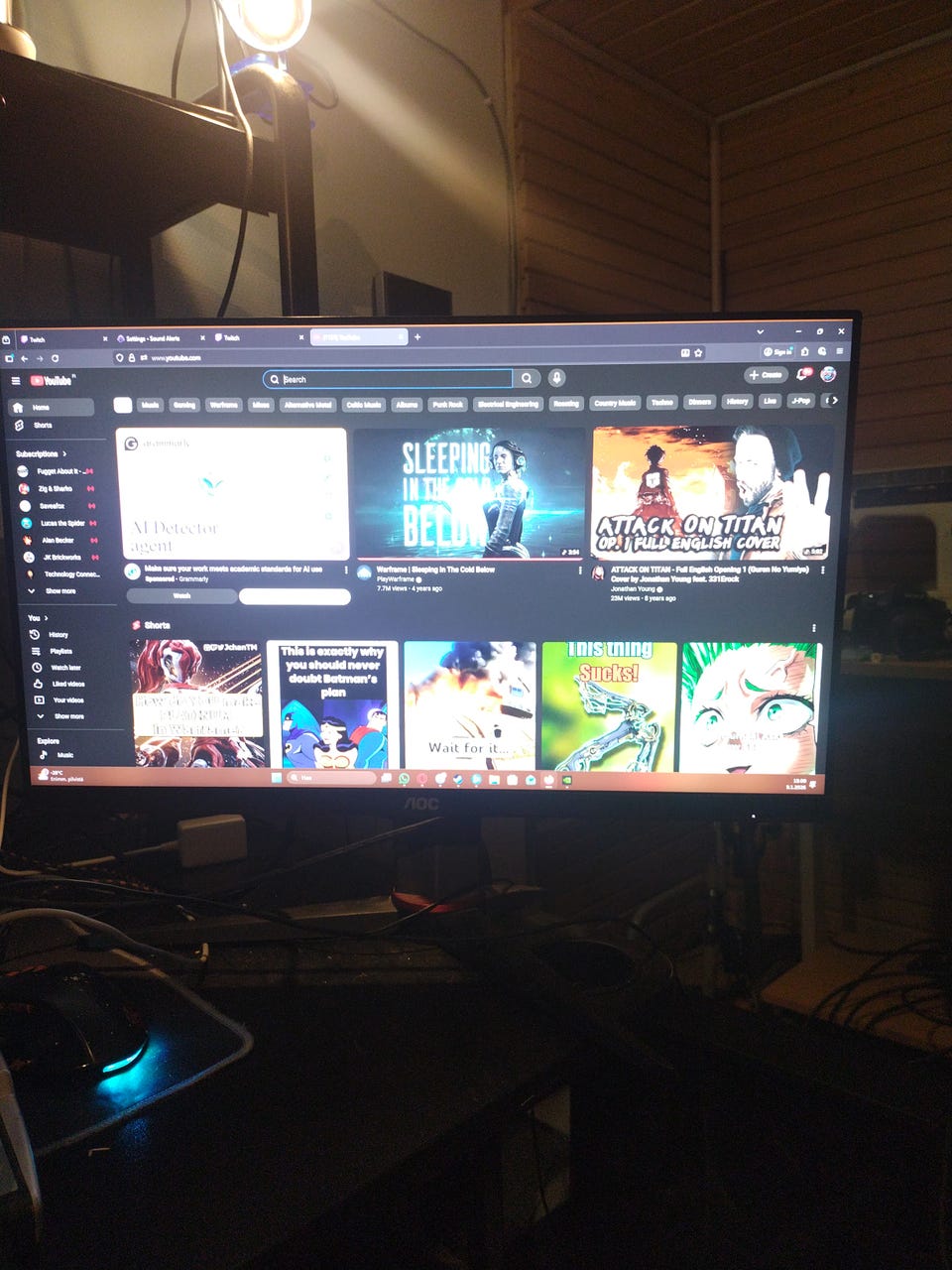
Task: Select the Country Music chip
Action: [x=615, y=403]
